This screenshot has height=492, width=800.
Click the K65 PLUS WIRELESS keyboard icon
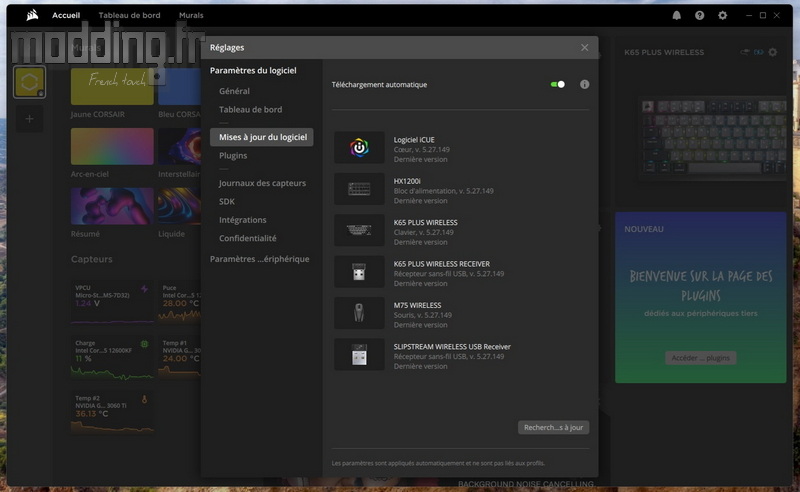[x=359, y=230]
